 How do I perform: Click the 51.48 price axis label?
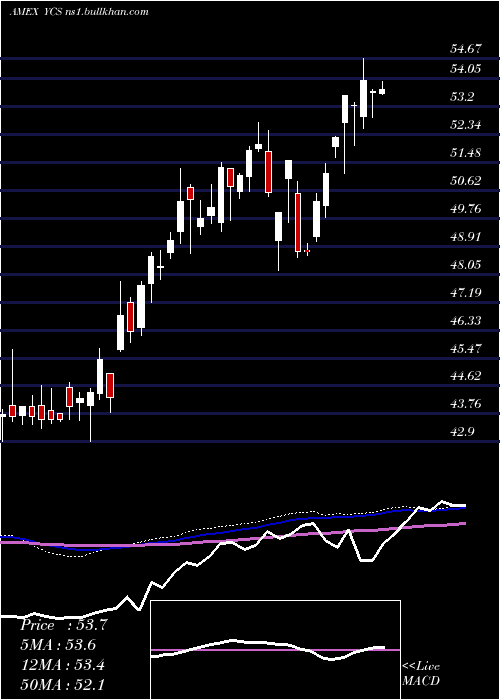tap(466, 153)
